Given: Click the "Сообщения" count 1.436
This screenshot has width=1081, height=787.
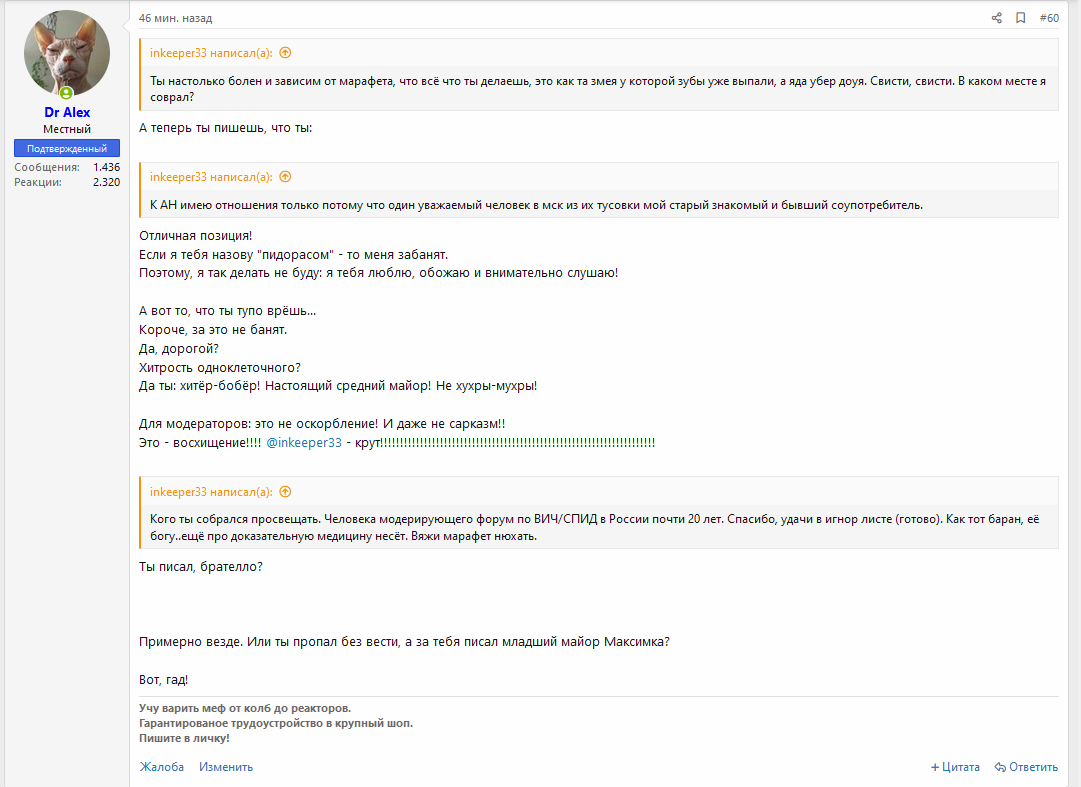Looking at the screenshot, I should [x=106, y=167].
